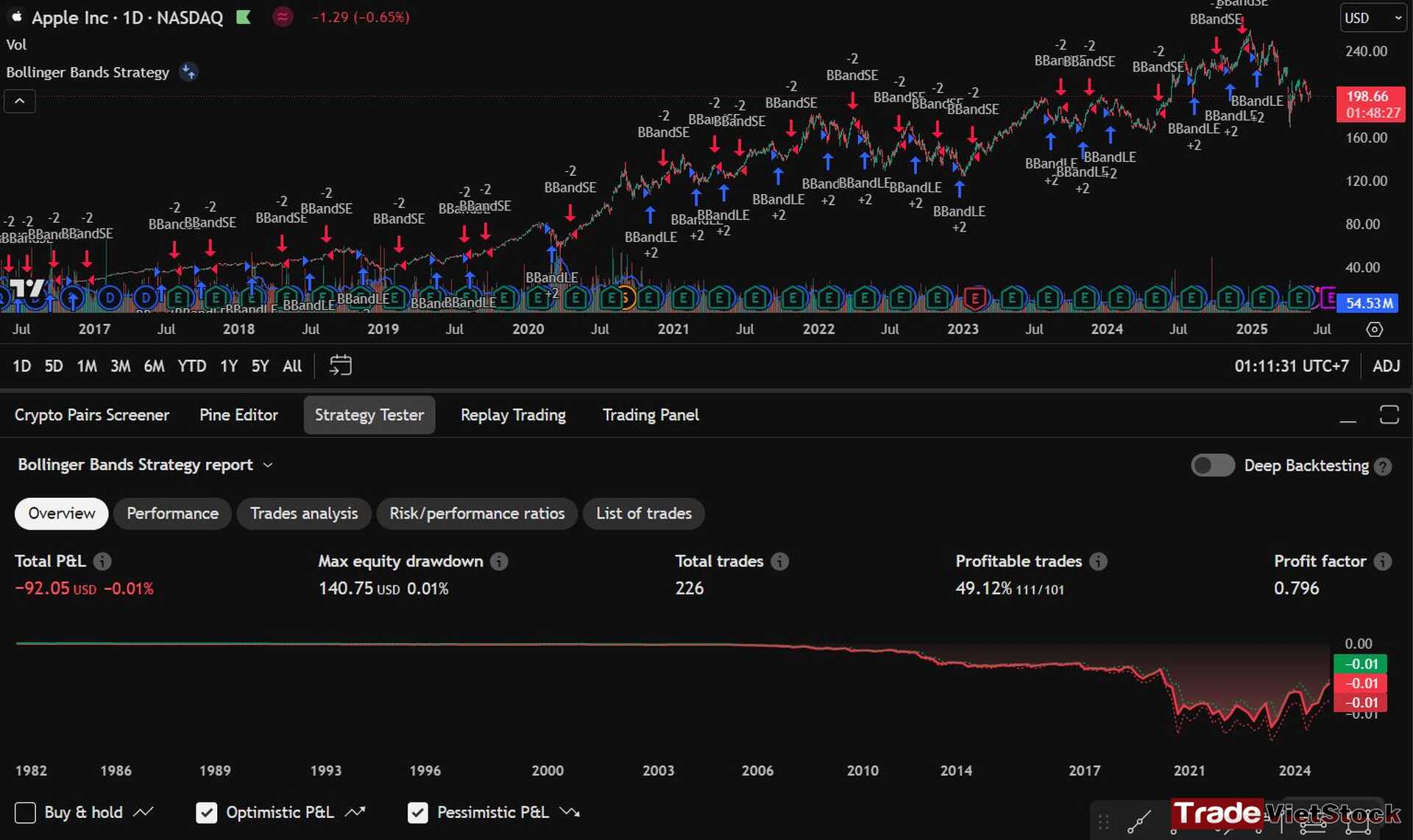Click the help icon beside Deep Backtesting
The width and height of the screenshot is (1413, 840).
[1383, 466]
